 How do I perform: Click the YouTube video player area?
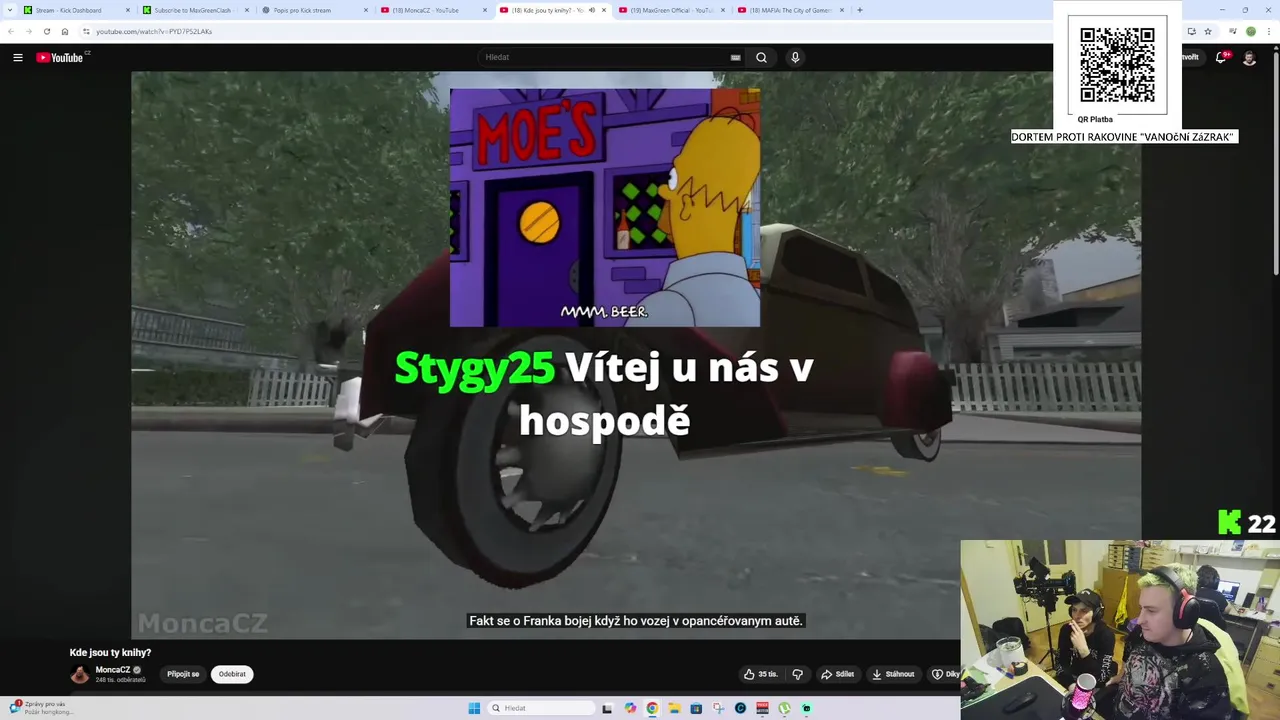(x=636, y=355)
